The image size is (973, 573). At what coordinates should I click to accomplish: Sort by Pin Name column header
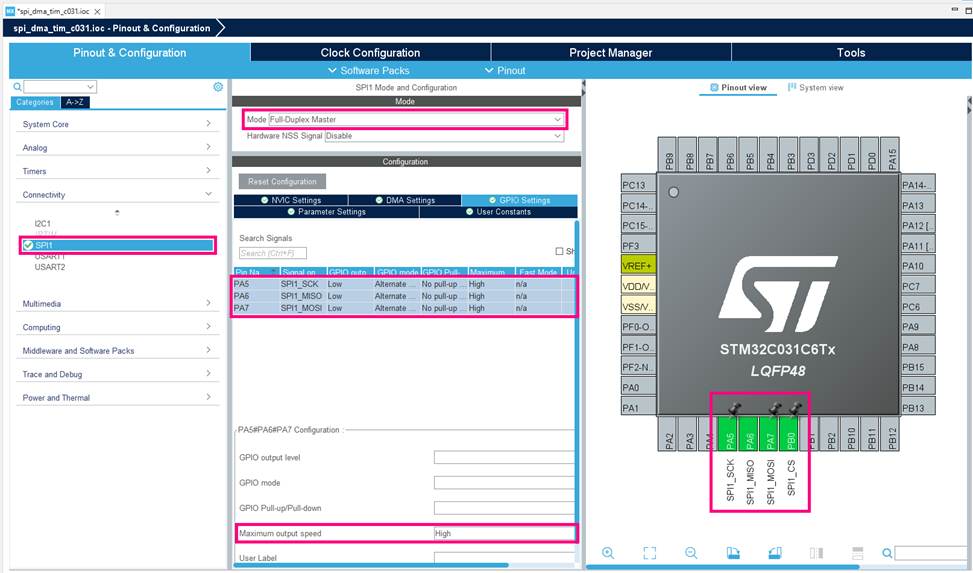[256, 272]
